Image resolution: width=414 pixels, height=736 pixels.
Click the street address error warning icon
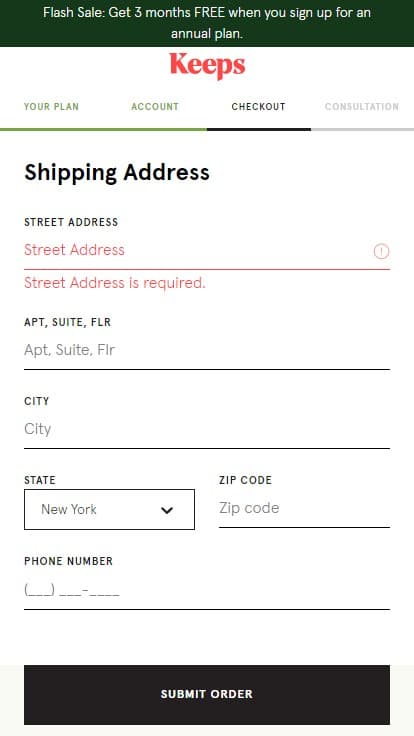381,252
